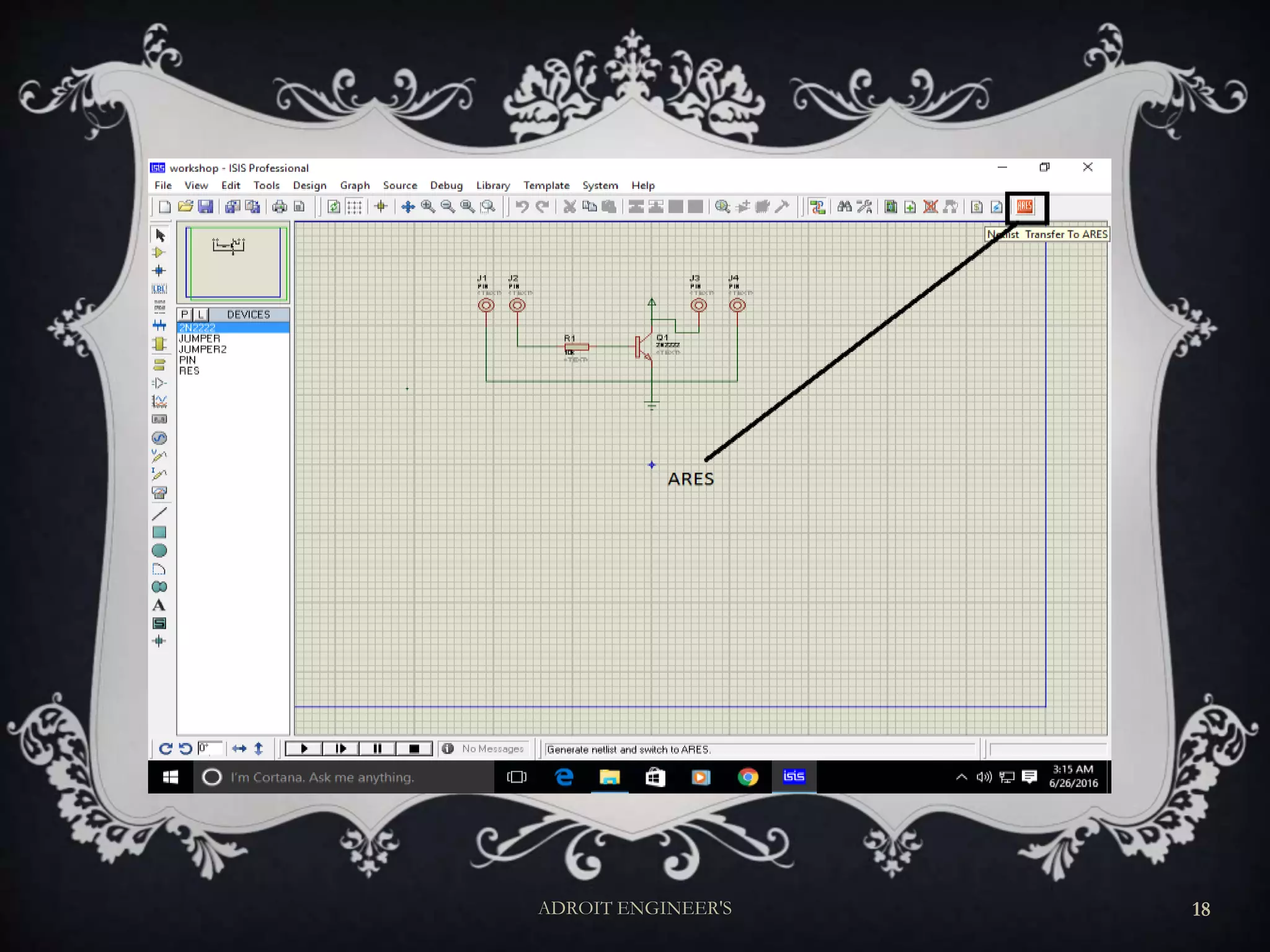The image size is (1270, 952).
Task: Click the Save Design icon
Action: click(x=205, y=207)
